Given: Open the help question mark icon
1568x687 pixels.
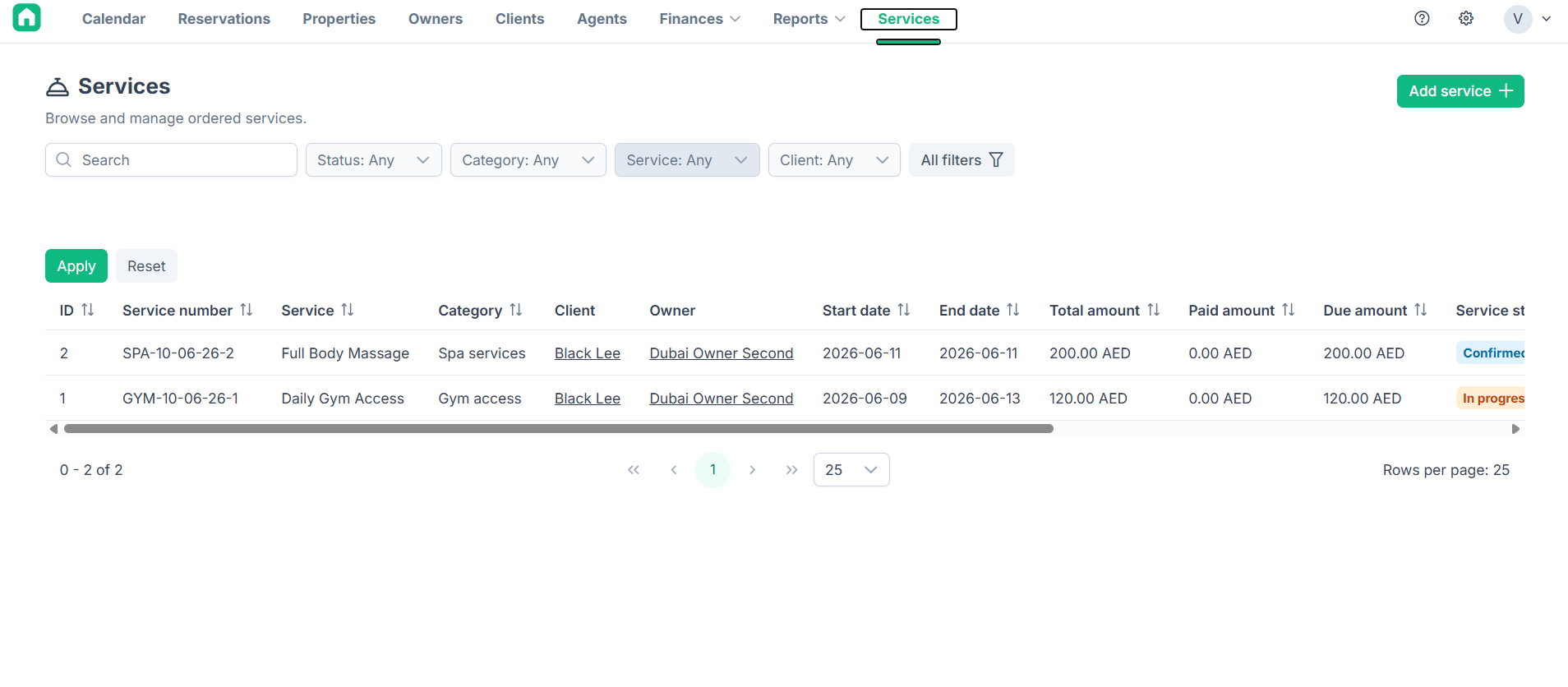Looking at the screenshot, I should 1422,18.
